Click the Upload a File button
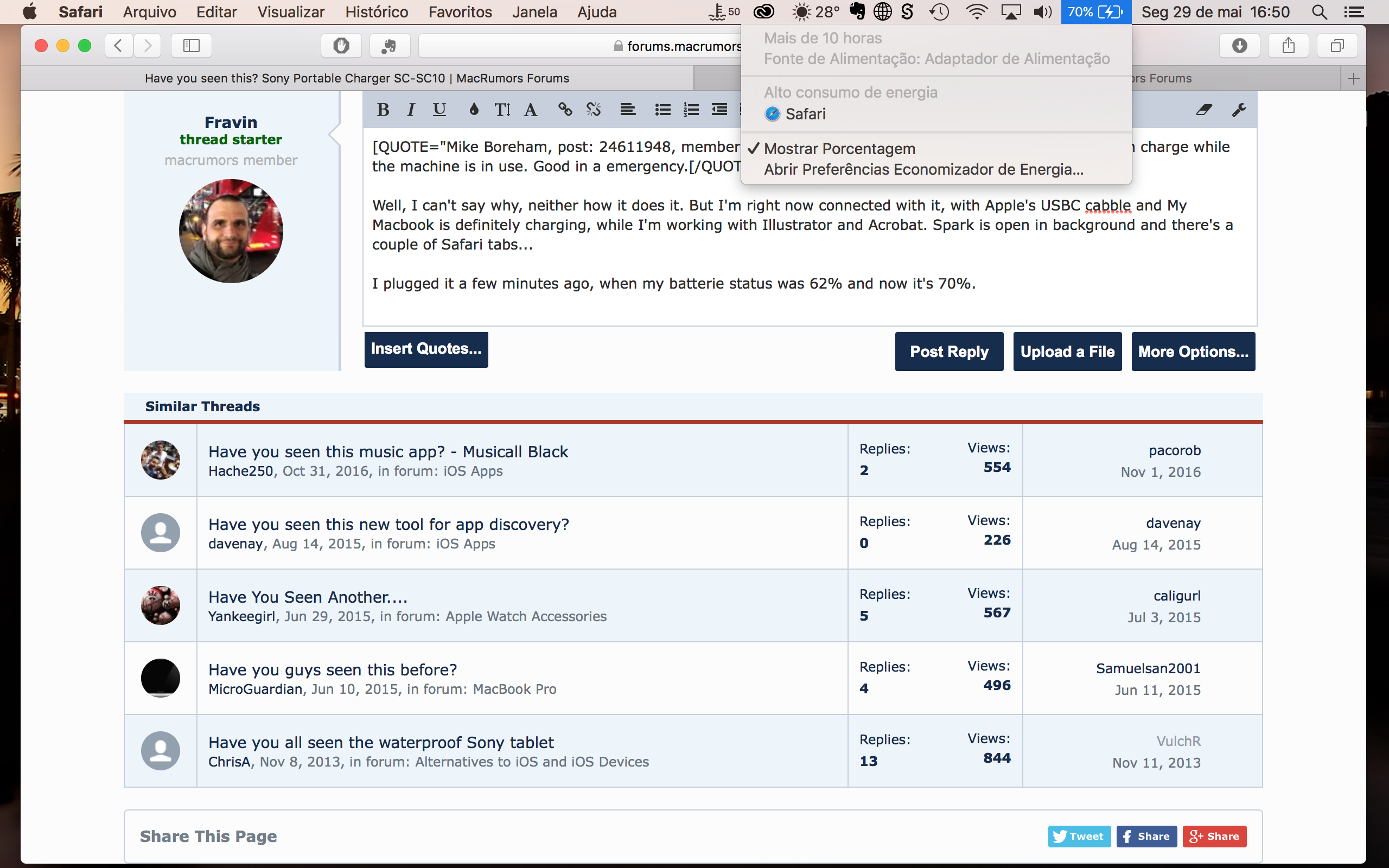This screenshot has height=868, width=1389. (1067, 352)
